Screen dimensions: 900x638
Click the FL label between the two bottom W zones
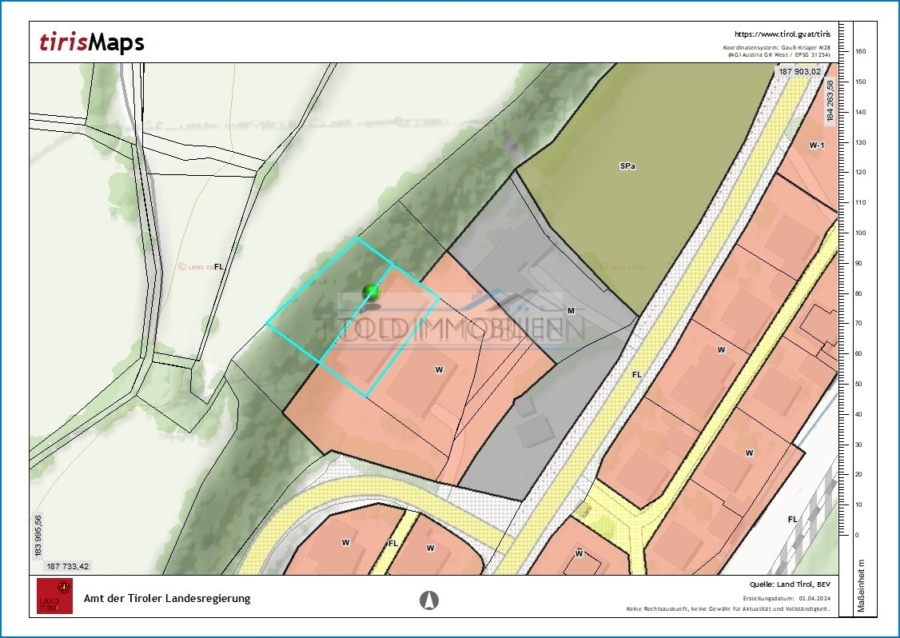click(x=393, y=543)
